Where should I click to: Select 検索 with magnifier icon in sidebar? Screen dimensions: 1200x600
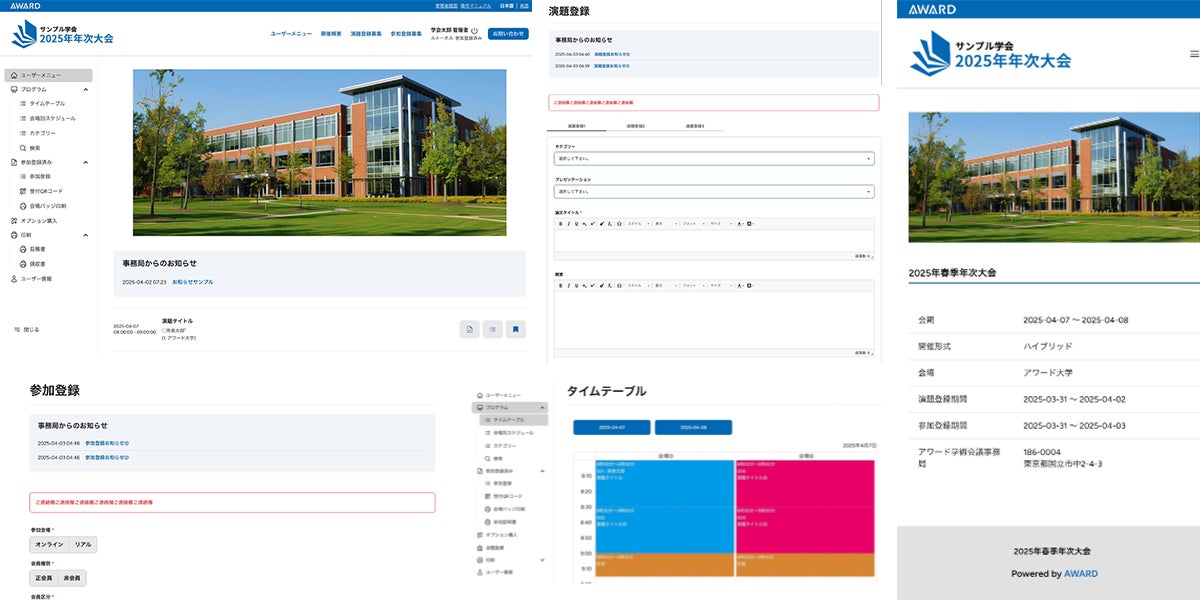tap(34, 147)
